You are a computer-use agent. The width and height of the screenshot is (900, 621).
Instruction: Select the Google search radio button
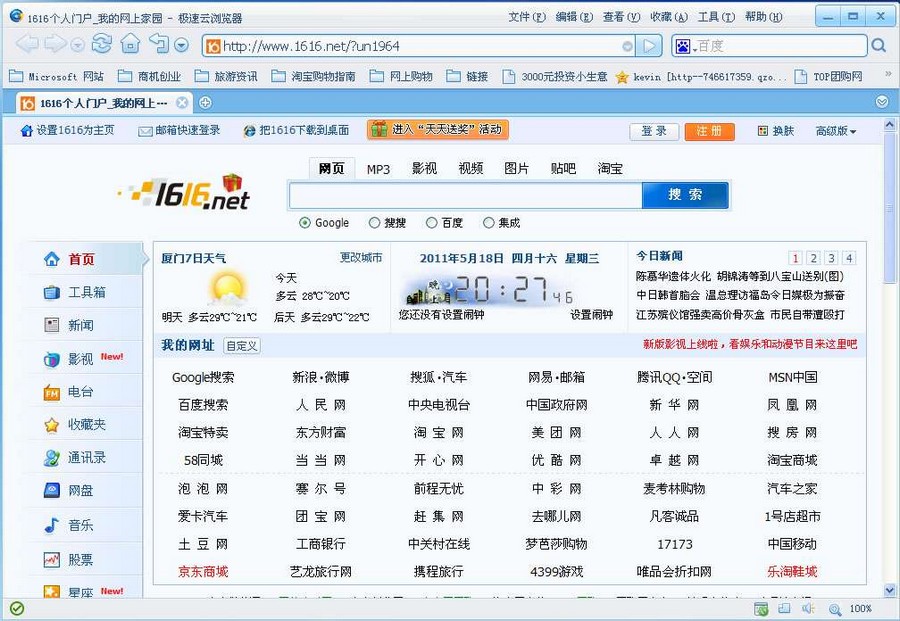click(305, 223)
